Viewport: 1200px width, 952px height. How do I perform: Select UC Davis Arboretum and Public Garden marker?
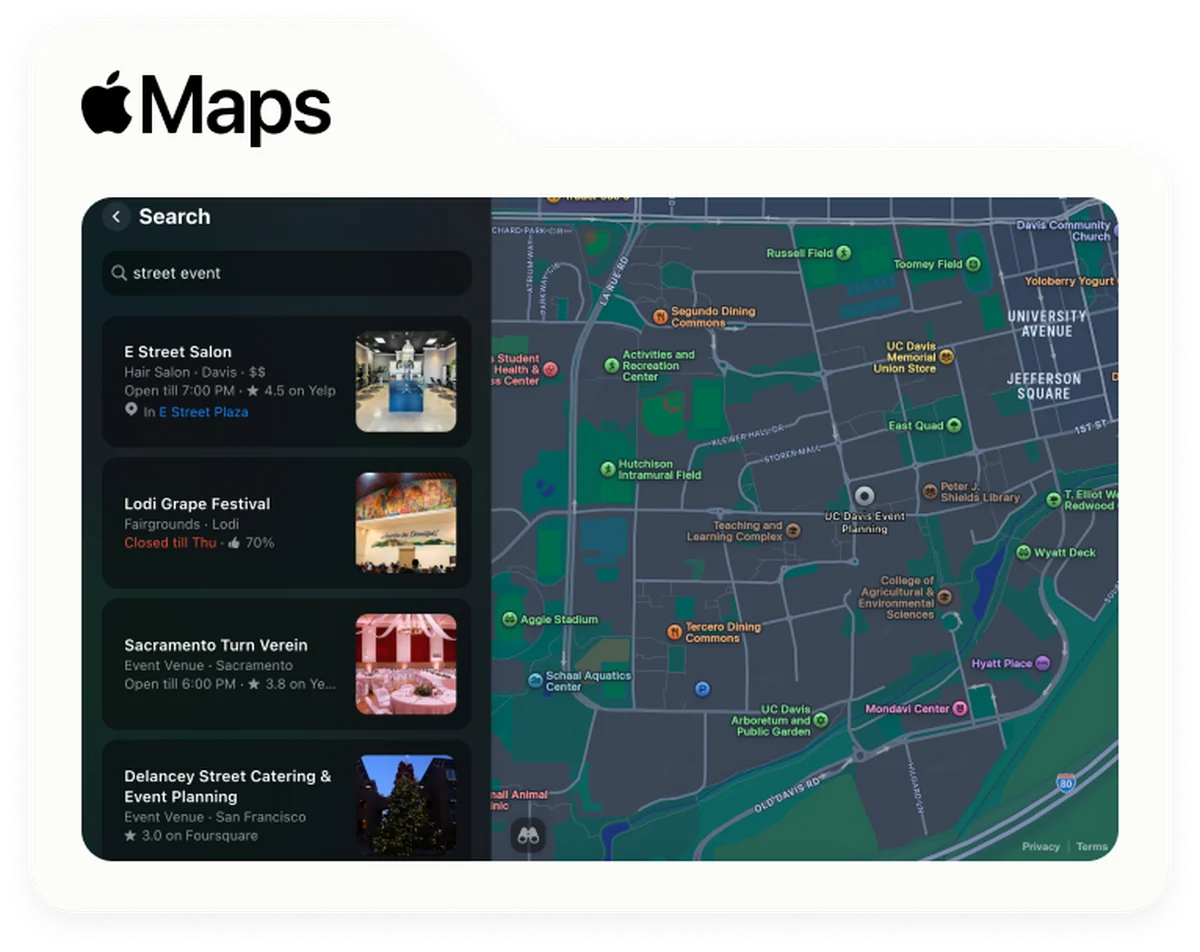(821, 719)
